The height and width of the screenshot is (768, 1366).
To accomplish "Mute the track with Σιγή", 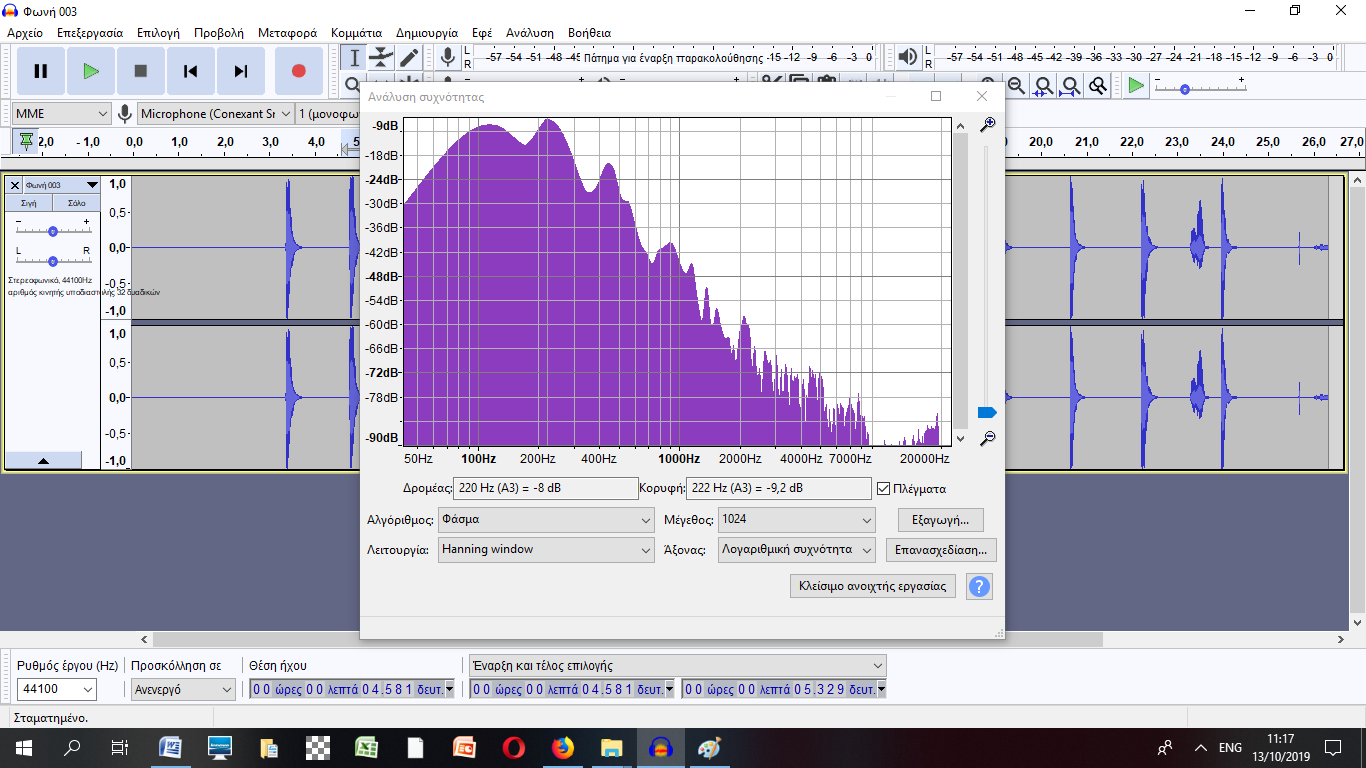I will [x=29, y=203].
